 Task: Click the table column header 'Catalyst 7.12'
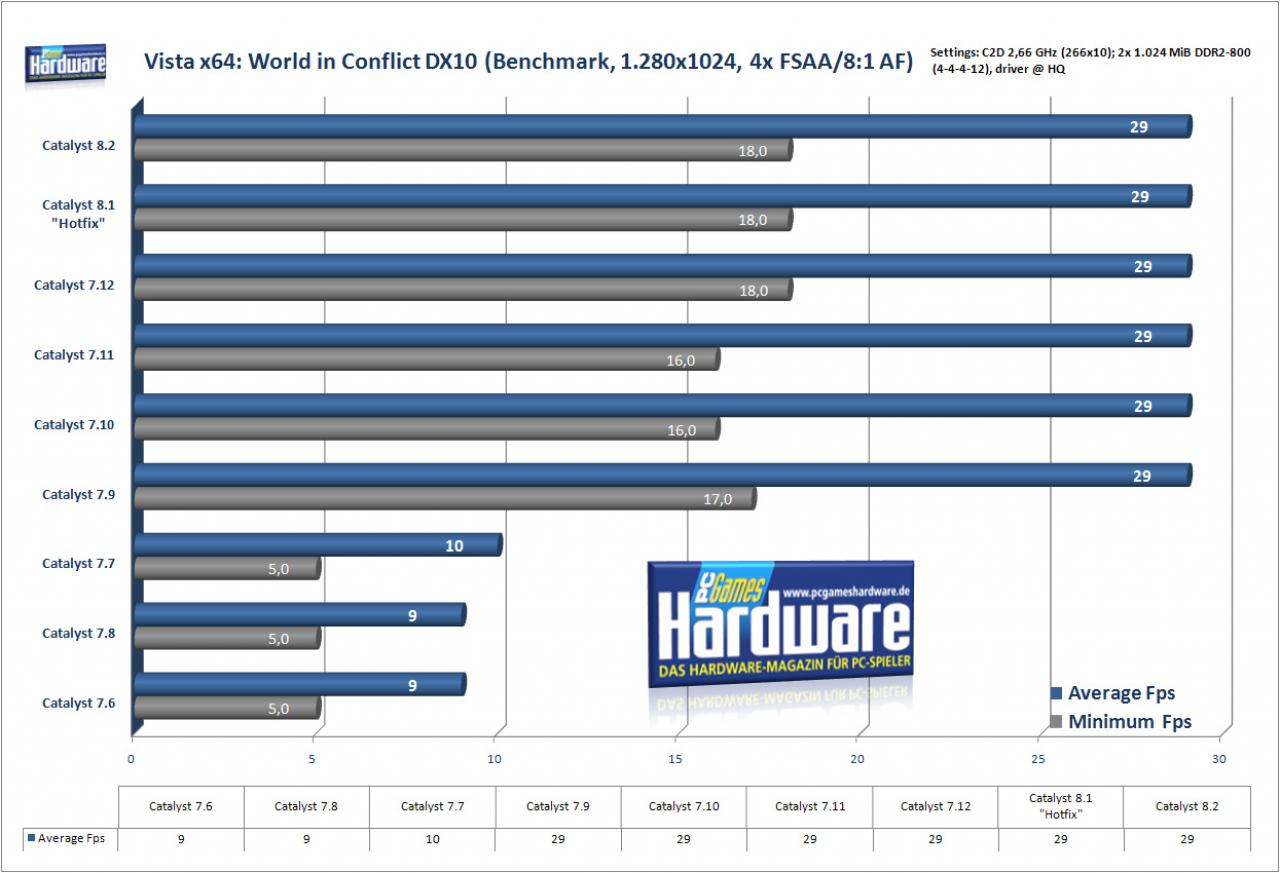point(935,806)
